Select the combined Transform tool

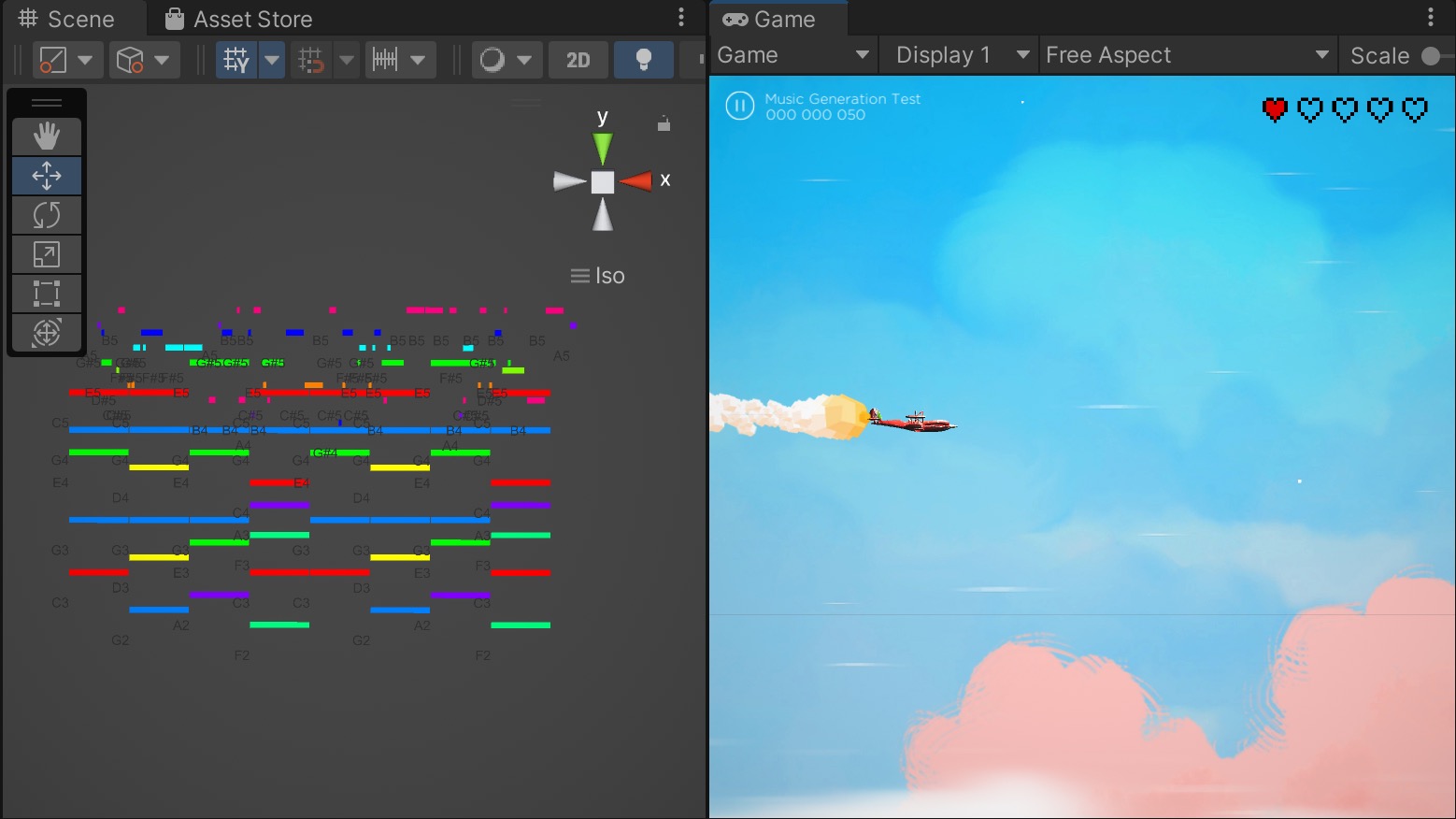coord(47,333)
